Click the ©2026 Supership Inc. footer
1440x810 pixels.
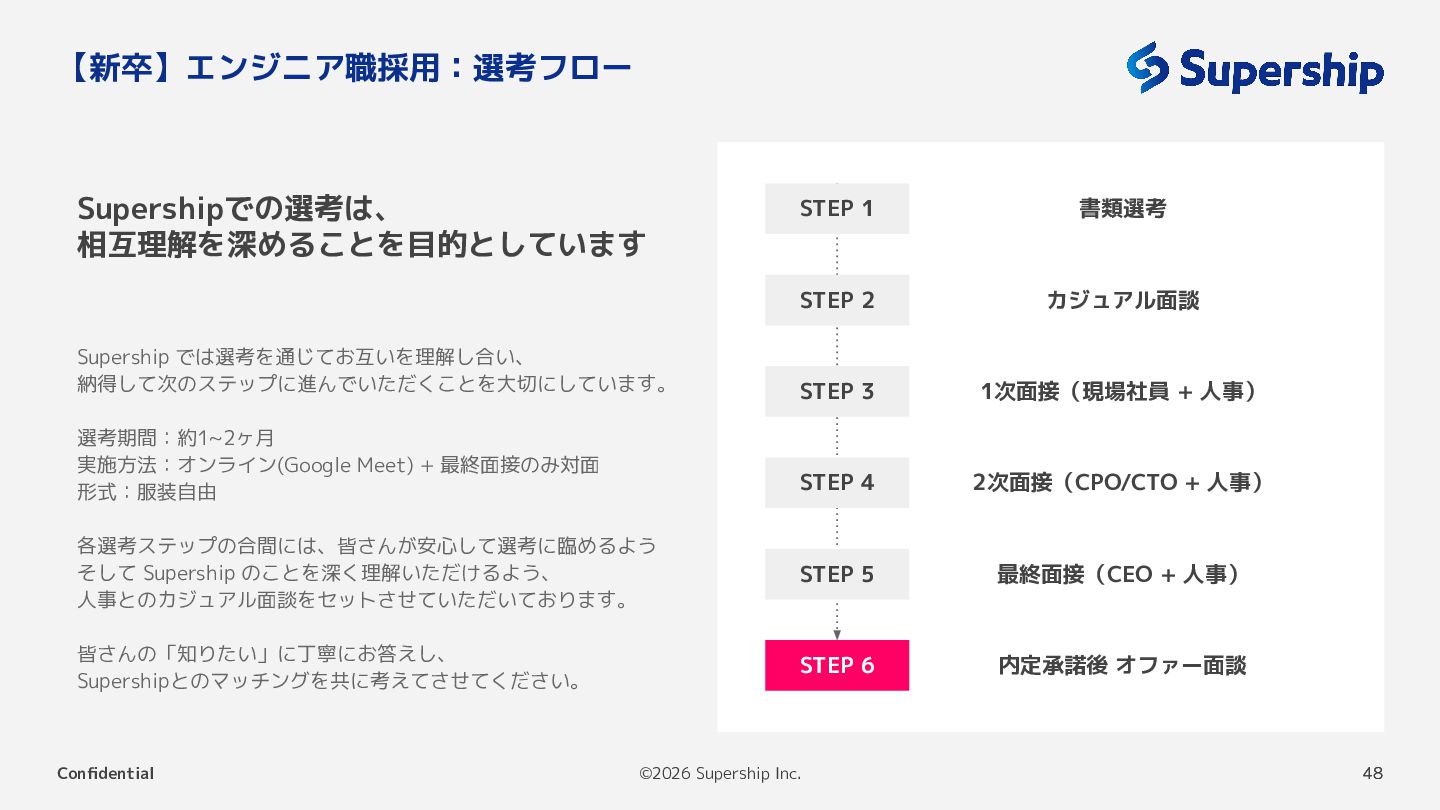(720, 773)
